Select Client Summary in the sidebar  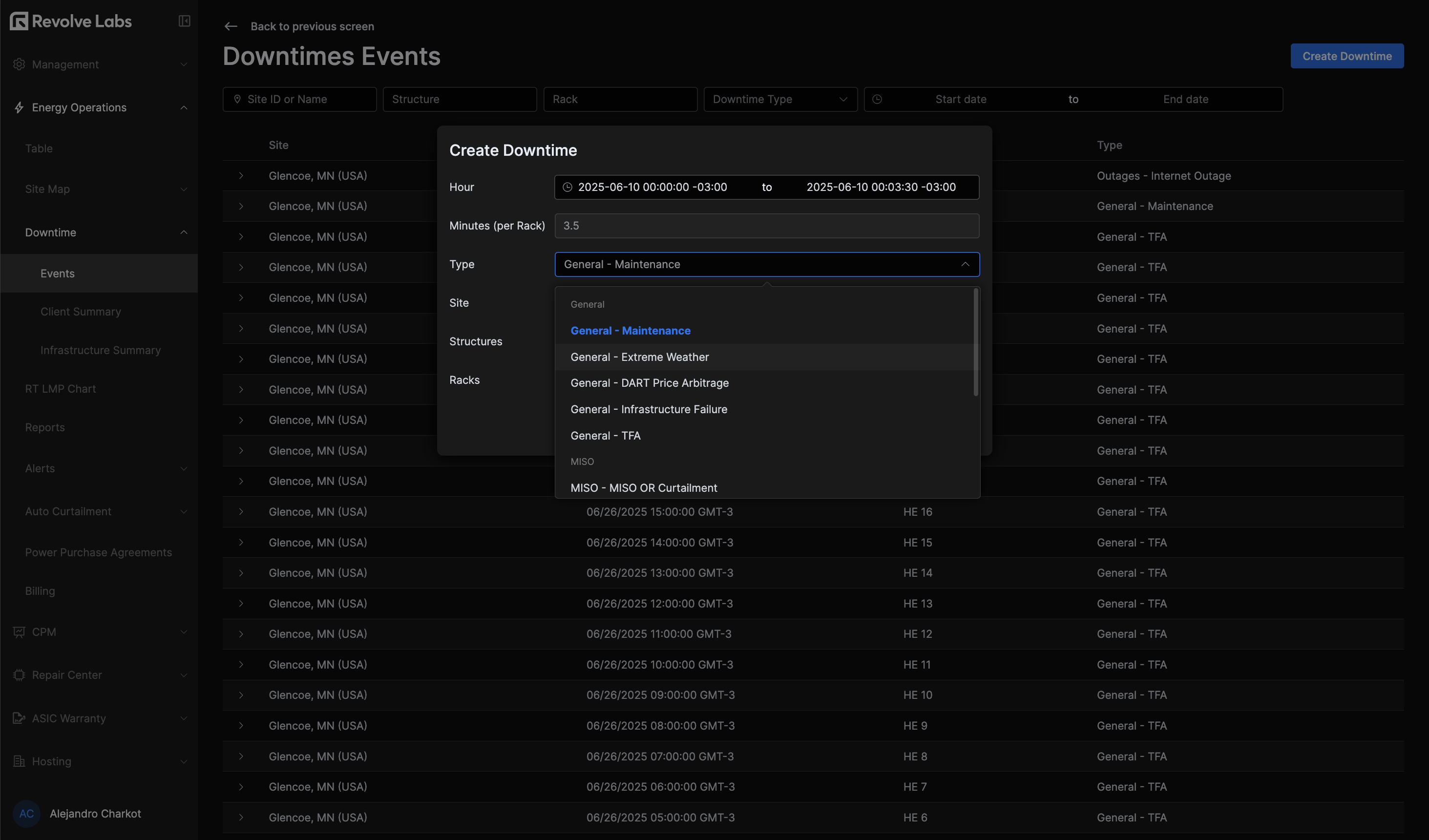click(81, 312)
